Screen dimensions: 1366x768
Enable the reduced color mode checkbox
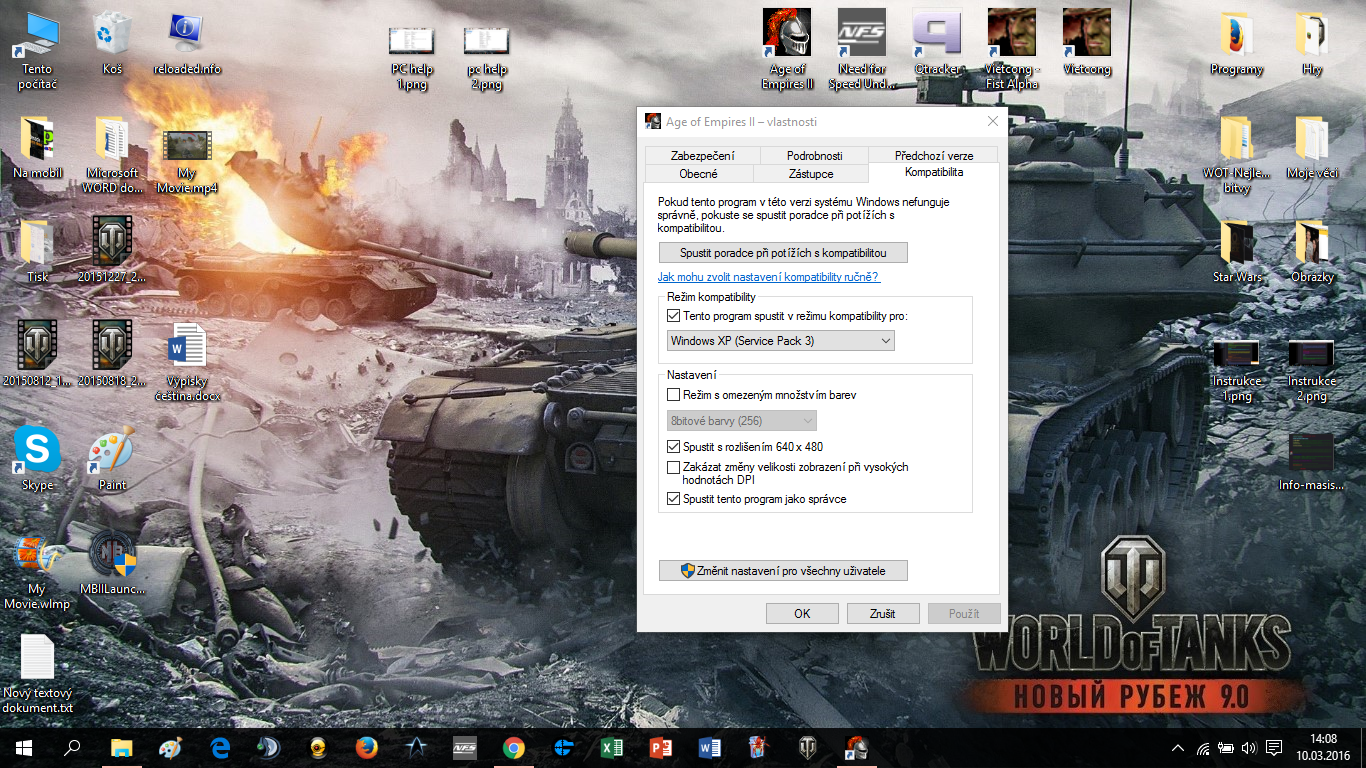(x=673, y=395)
